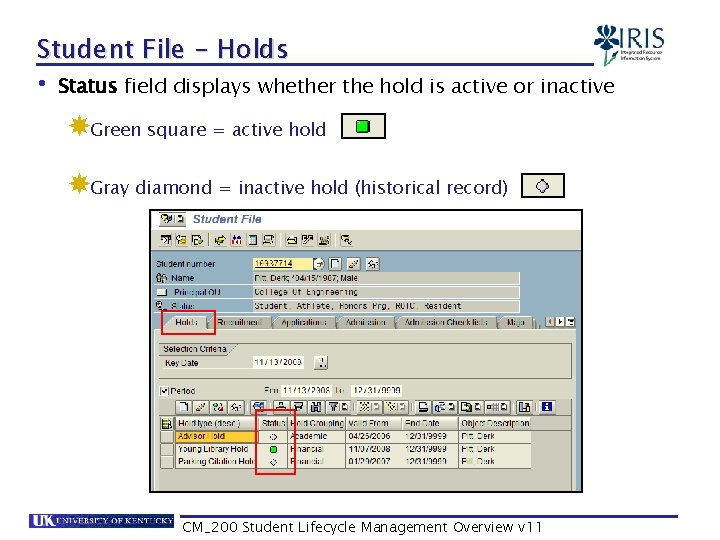
Task: Click the new hold (blank page) icon in holds toolbar
Action: 183,407
